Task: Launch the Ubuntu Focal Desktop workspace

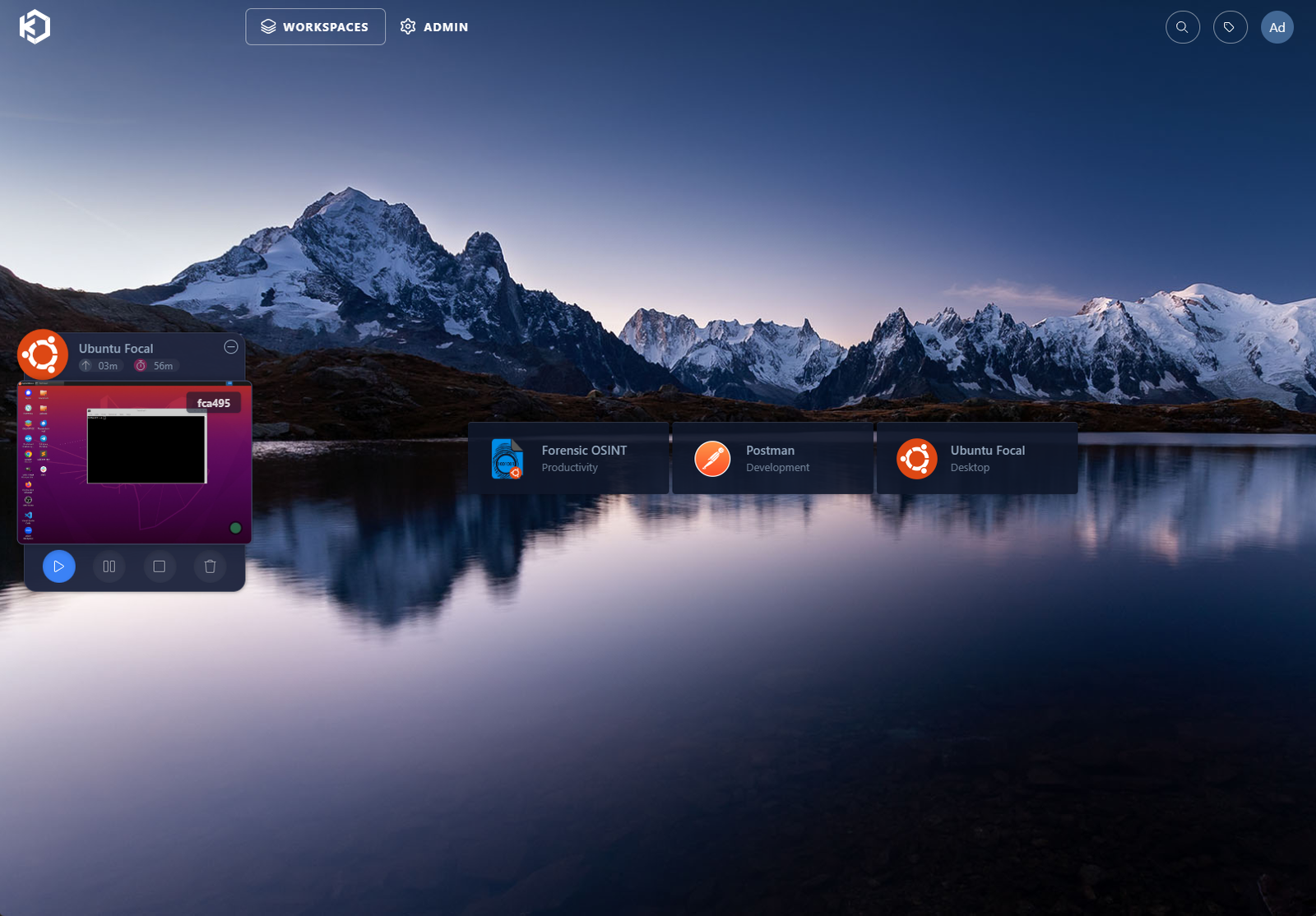Action: click(x=977, y=459)
